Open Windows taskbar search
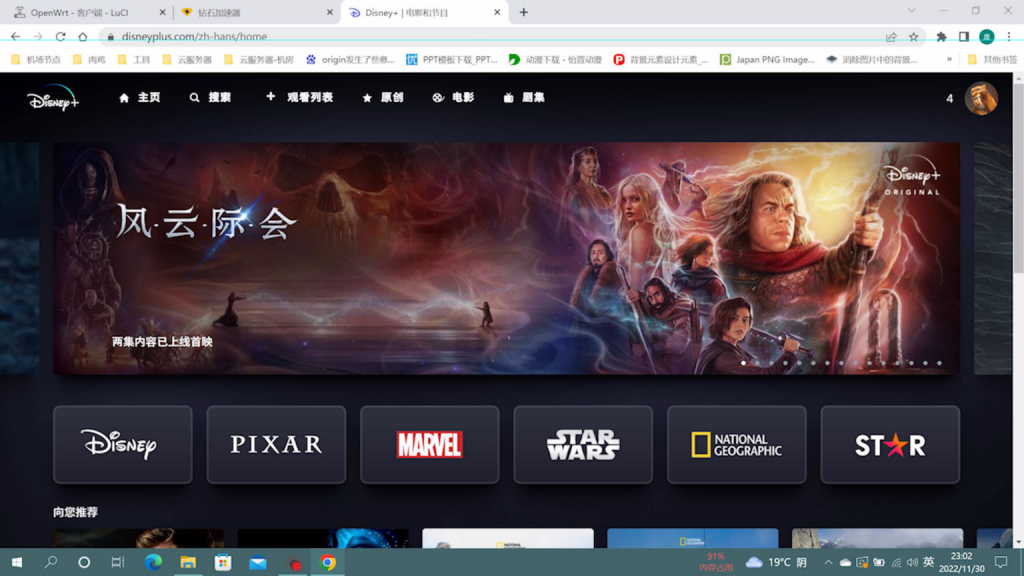The height and width of the screenshot is (576, 1024). point(50,562)
